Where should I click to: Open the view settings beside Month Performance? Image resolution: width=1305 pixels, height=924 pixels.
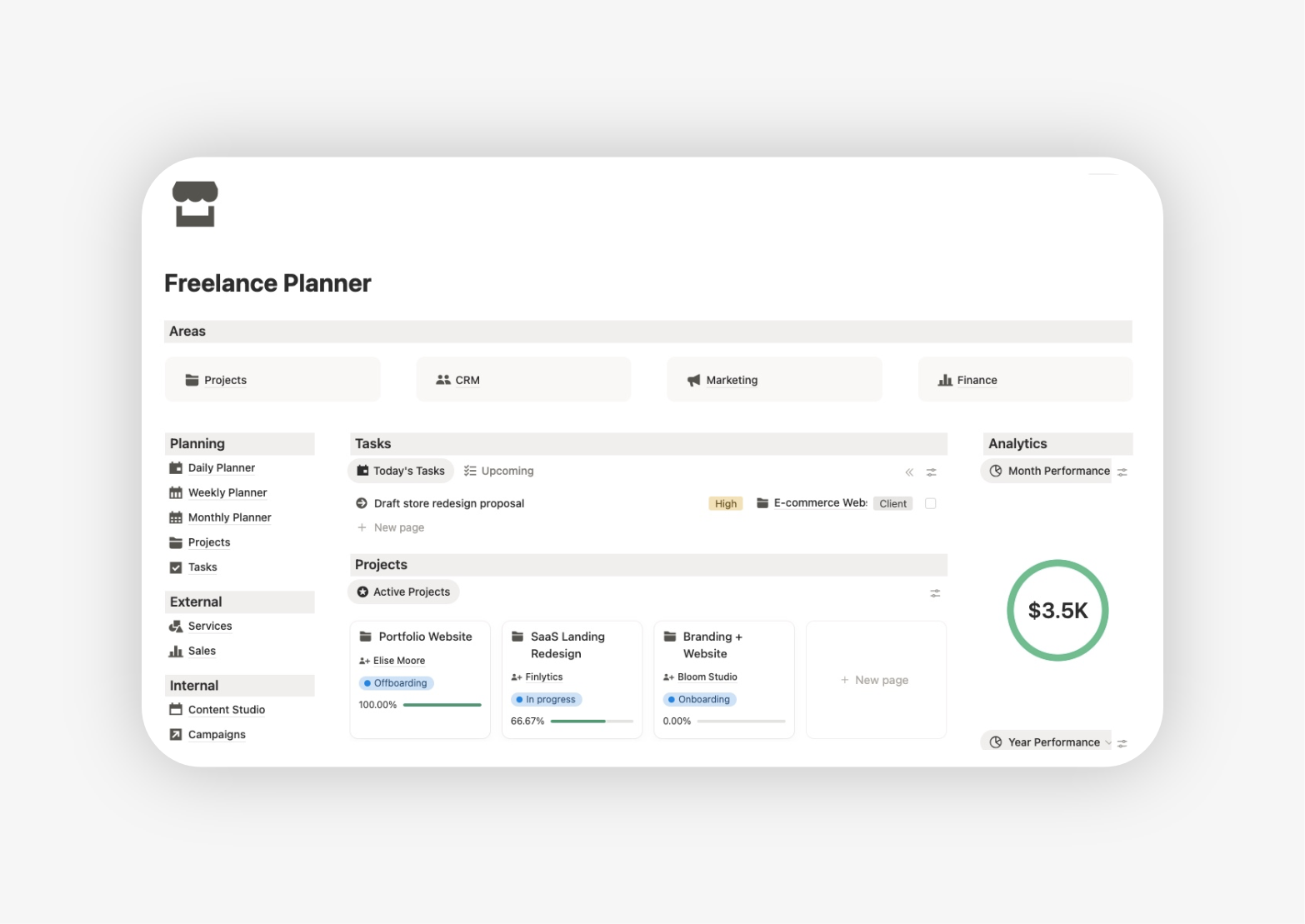1122,472
